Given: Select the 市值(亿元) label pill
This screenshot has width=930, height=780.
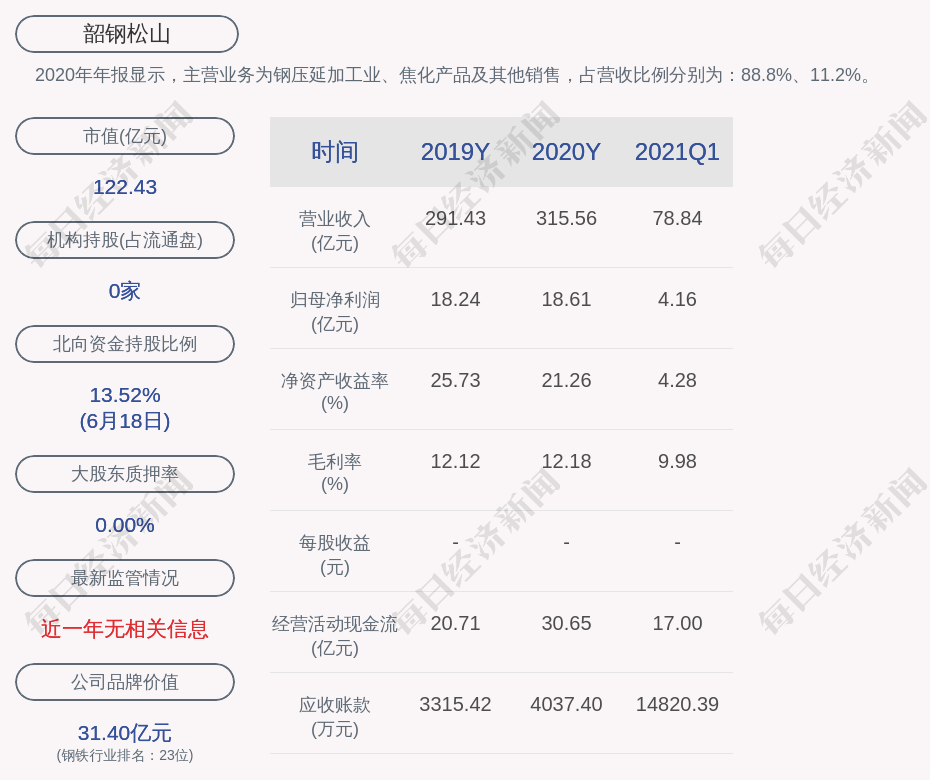Looking at the screenshot, I should (x=125, y=136).
